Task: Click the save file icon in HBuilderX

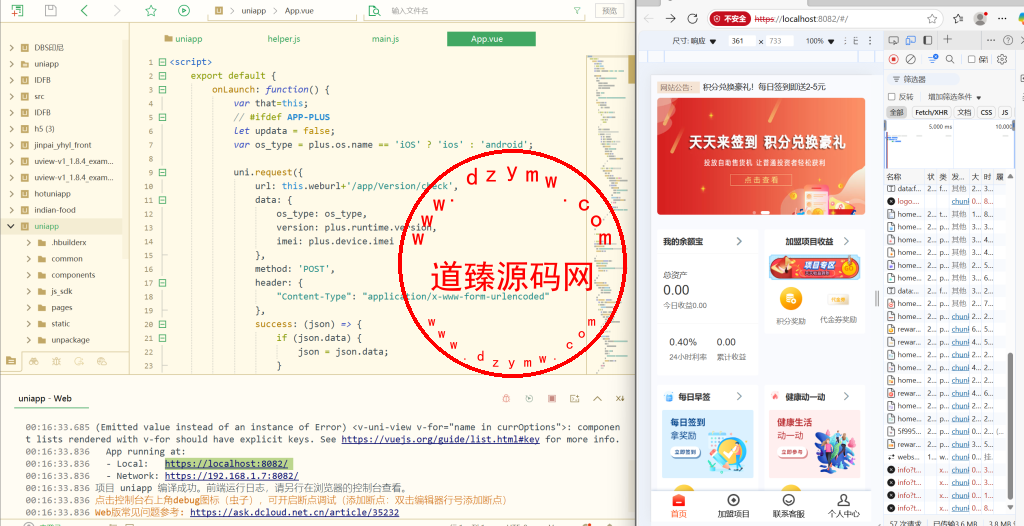Action: point(50,10)
